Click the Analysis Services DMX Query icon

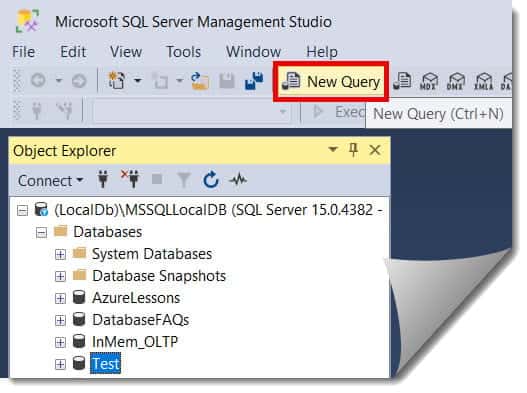pyautogui.click(x=456, y=81)
